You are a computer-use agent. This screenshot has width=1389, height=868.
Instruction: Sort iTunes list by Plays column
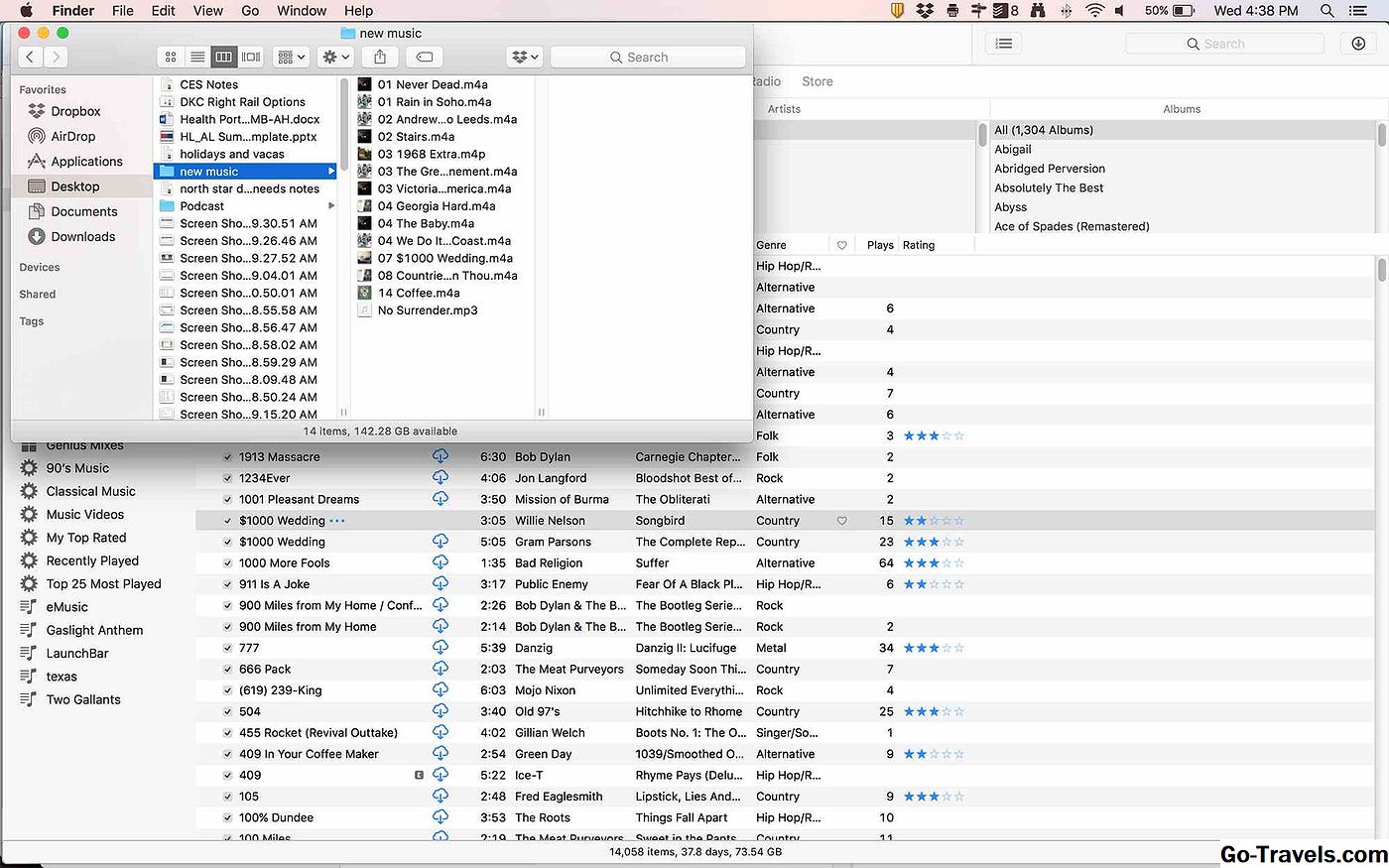point(880,245)
